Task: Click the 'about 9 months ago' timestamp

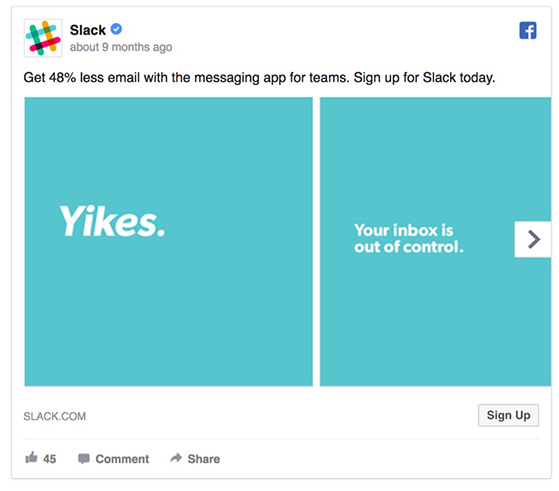Action: 121,47
